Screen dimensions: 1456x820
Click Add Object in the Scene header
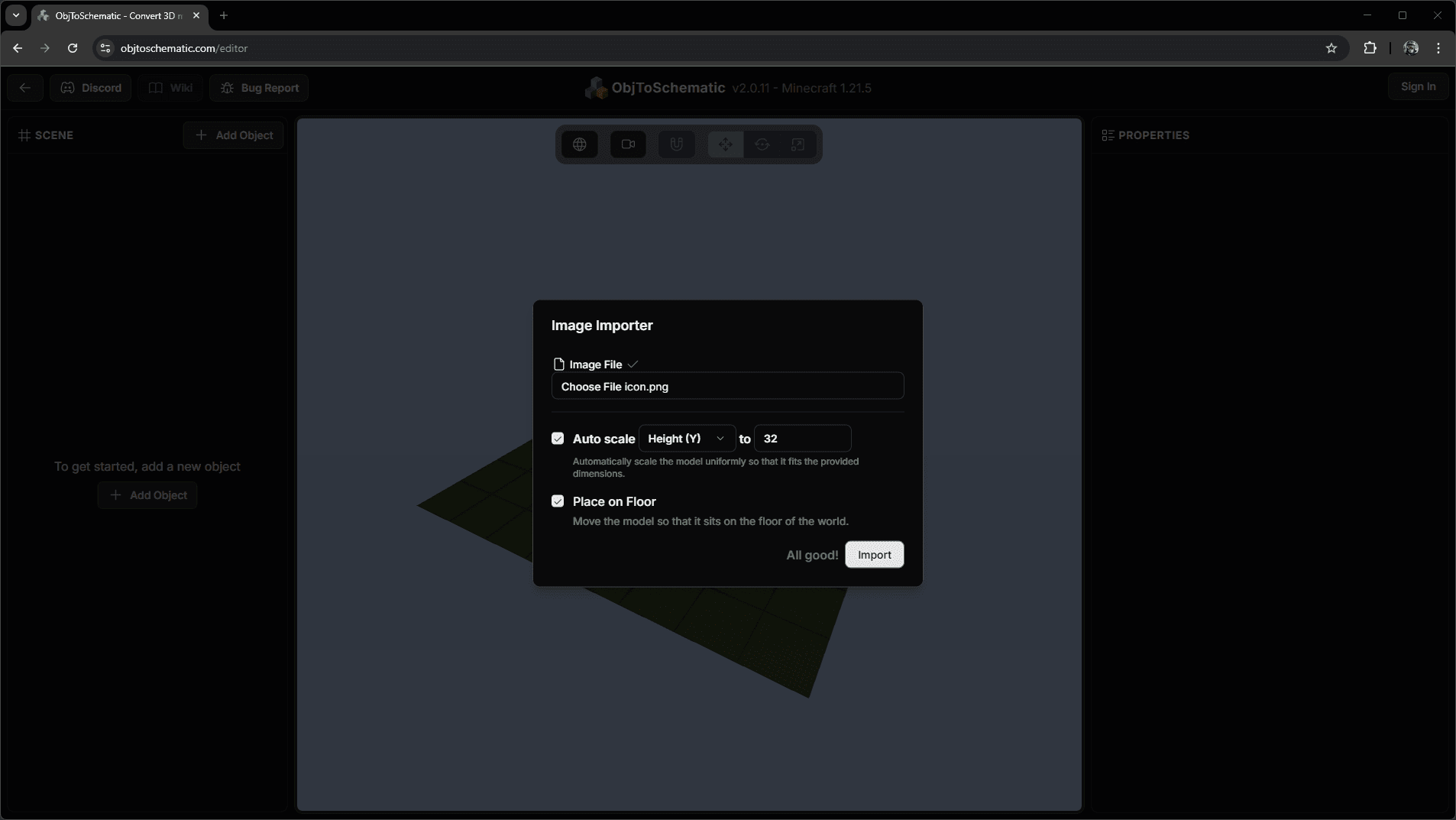click(234, 135)
